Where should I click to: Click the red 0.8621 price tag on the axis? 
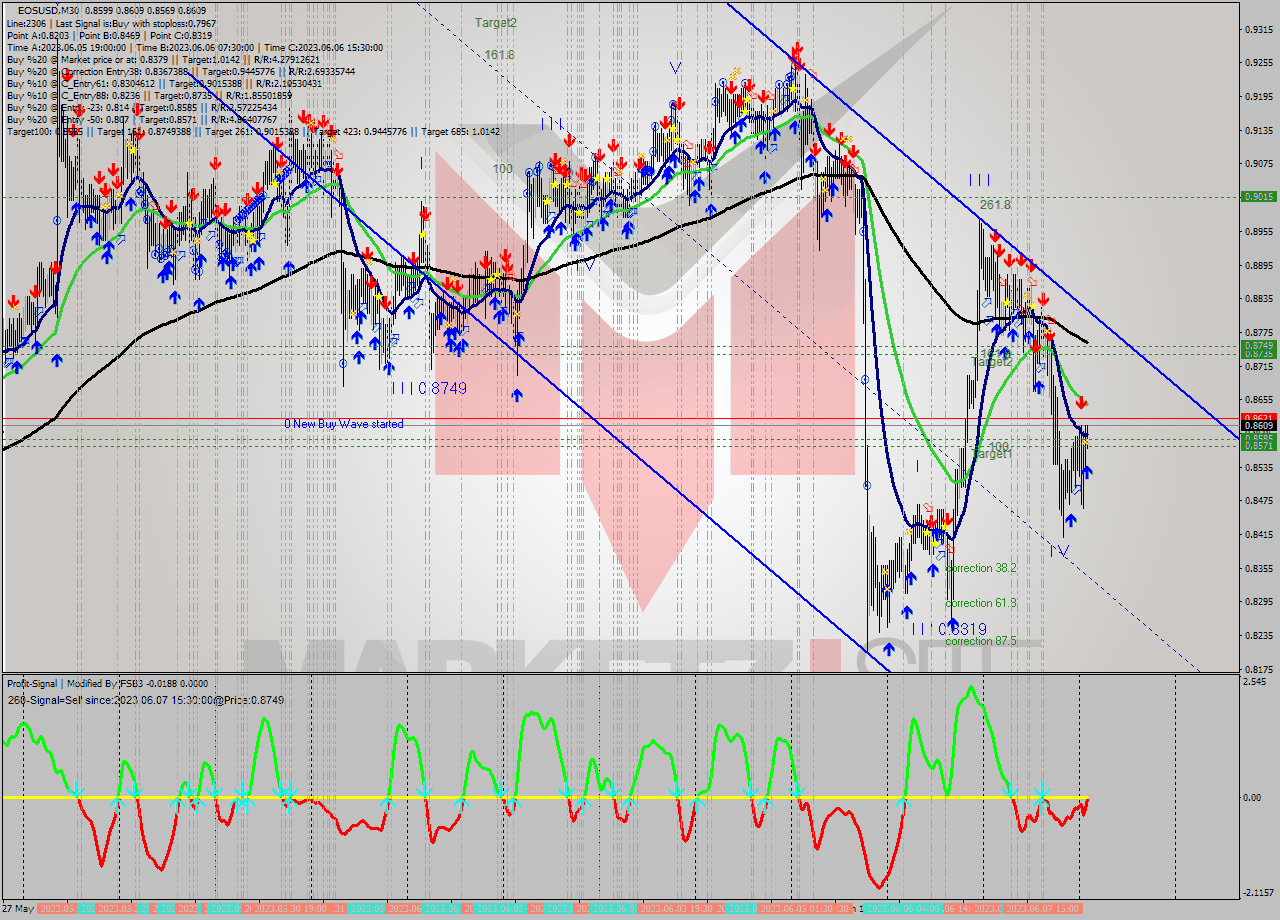pyautogui.click(x=1258, y=418)
